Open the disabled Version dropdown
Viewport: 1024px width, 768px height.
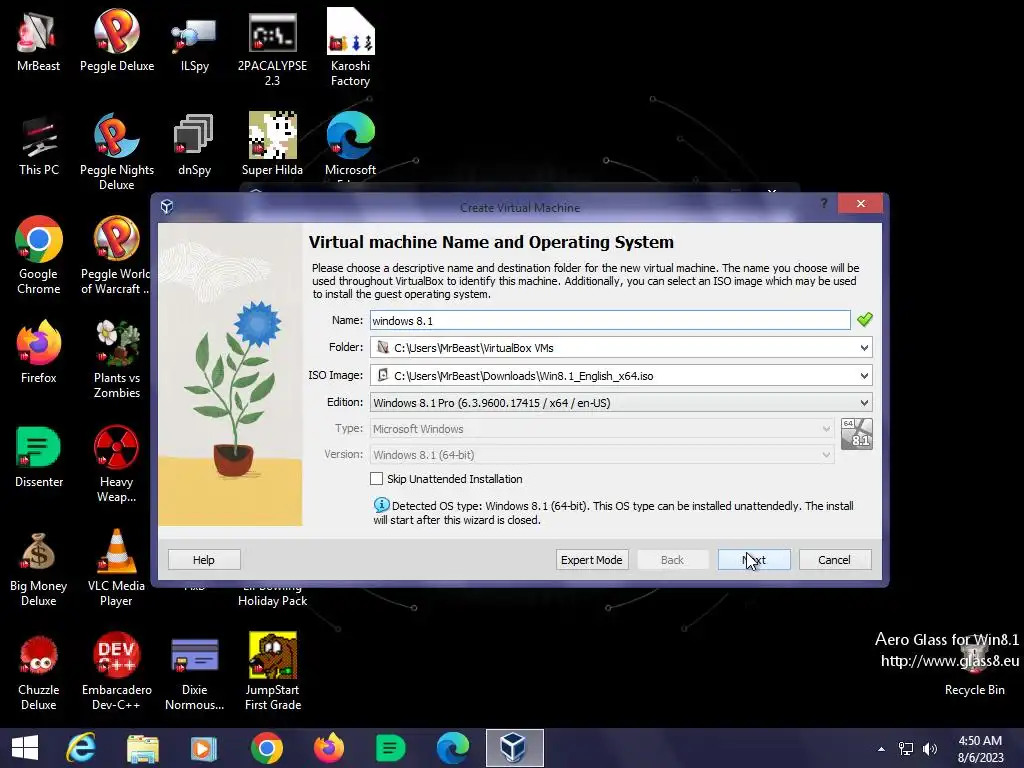(601, 455)
